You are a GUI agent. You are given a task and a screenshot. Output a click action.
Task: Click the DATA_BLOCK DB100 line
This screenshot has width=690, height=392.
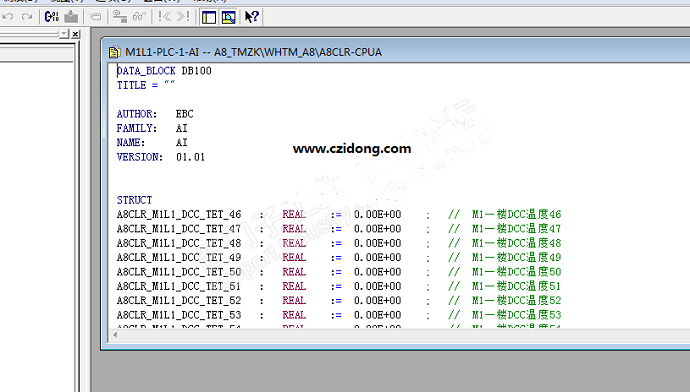pyautogui.click(x=164, y=71)
